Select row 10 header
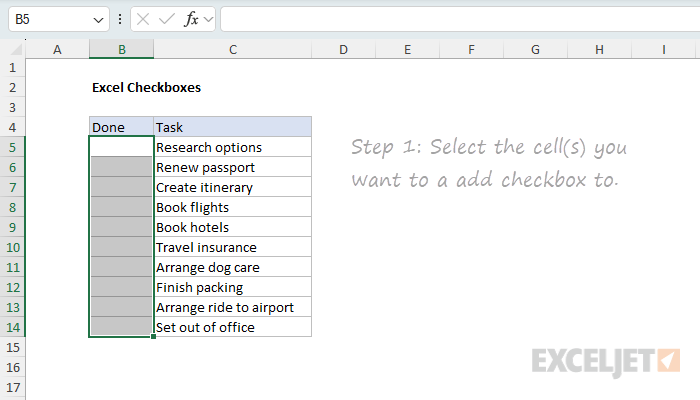Viewport: 700px width, 400px height. (12, 247)
